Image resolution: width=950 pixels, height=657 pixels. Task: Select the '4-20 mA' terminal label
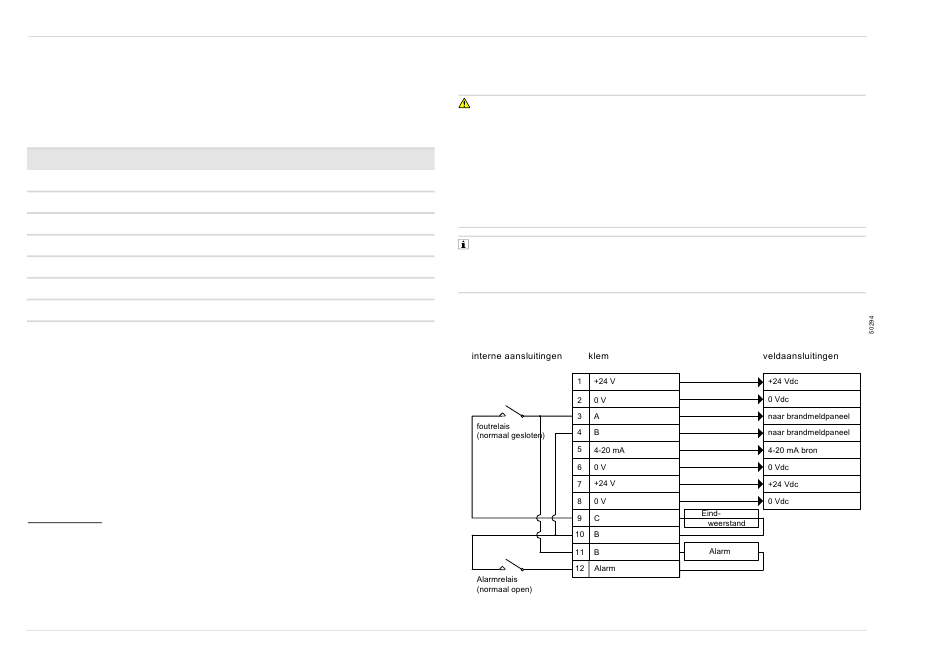(609, 450)
